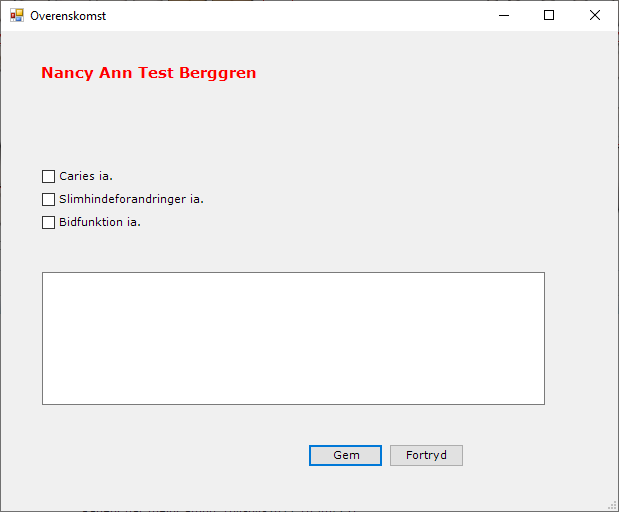This screenshot has height=512, width=619.
Task: Enable the Slimhindeforandringer ia. checkbox
Action: [48, 200]
